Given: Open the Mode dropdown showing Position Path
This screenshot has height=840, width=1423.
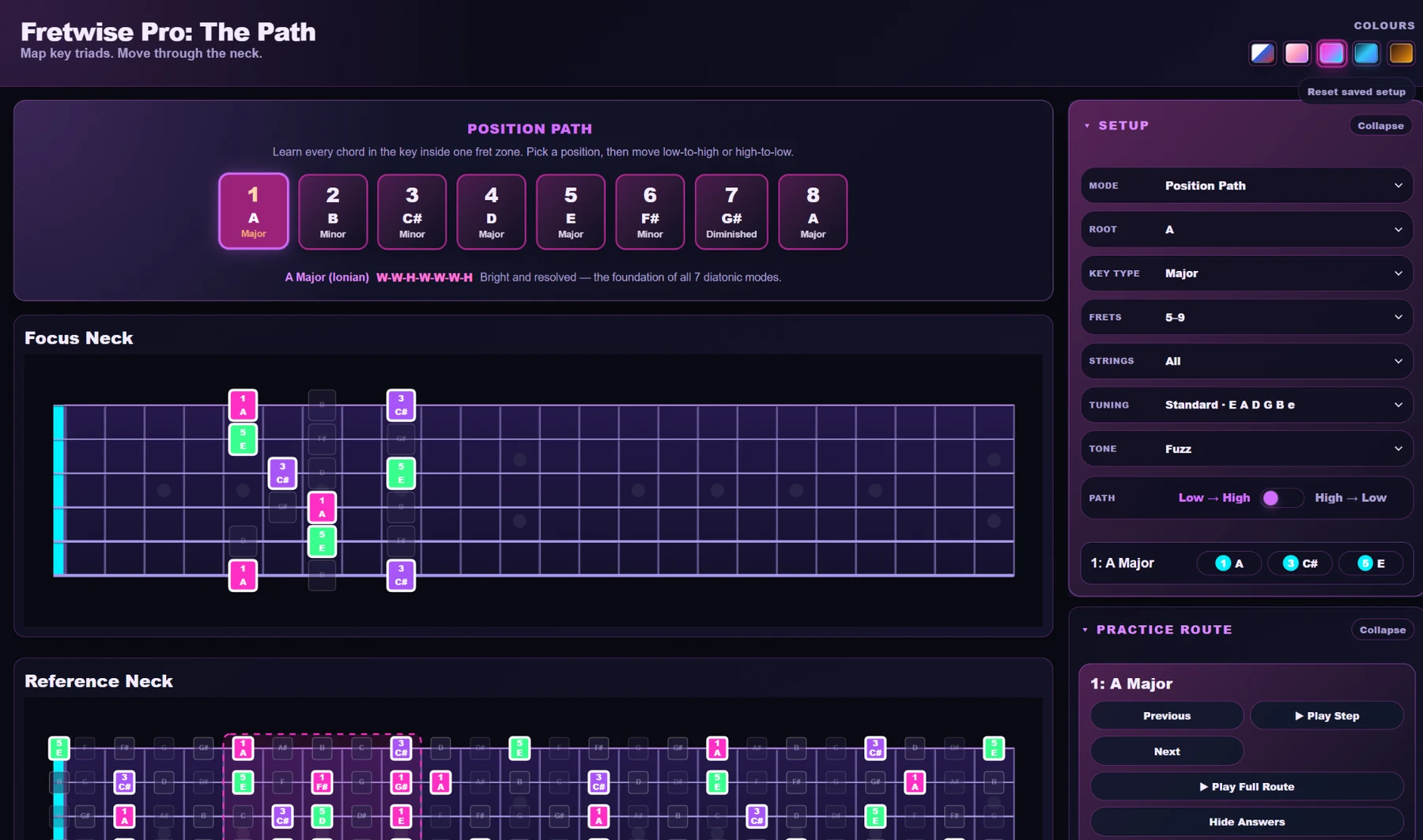Looking at the screenshot, I should 1247,186.
